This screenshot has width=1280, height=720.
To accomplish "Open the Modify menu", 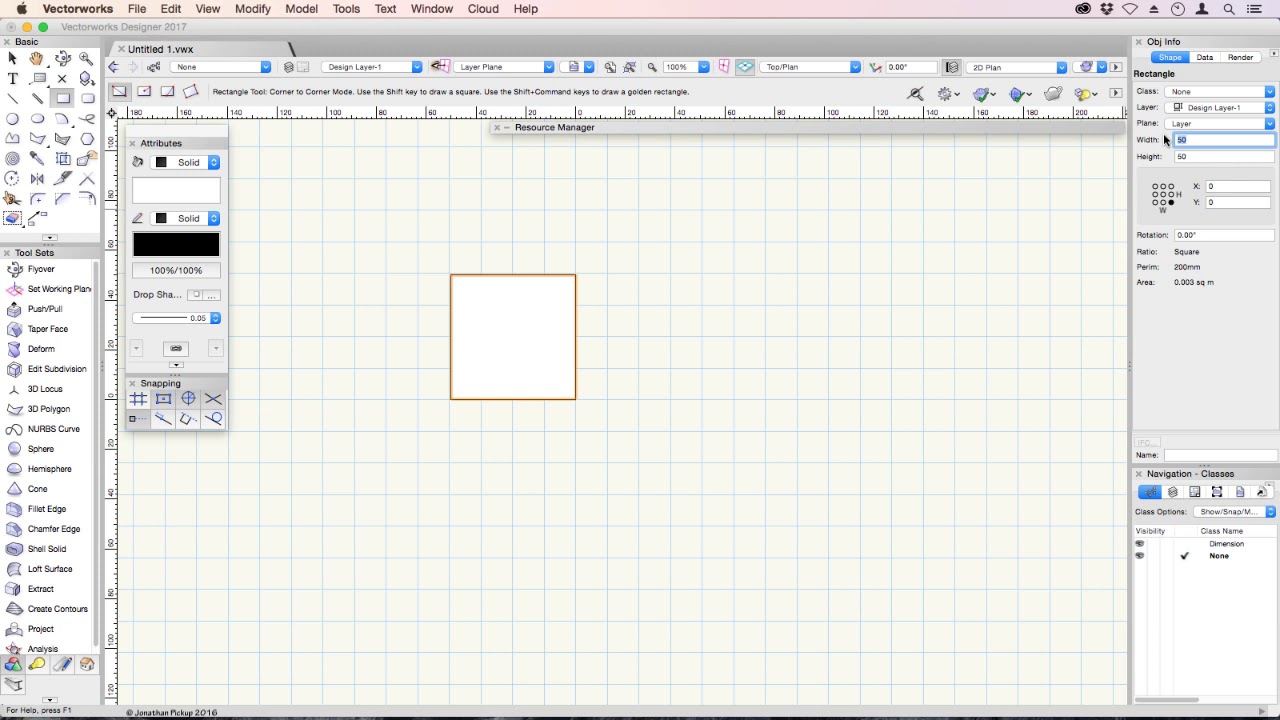I will pyautogui.click(x=253, y=9).
